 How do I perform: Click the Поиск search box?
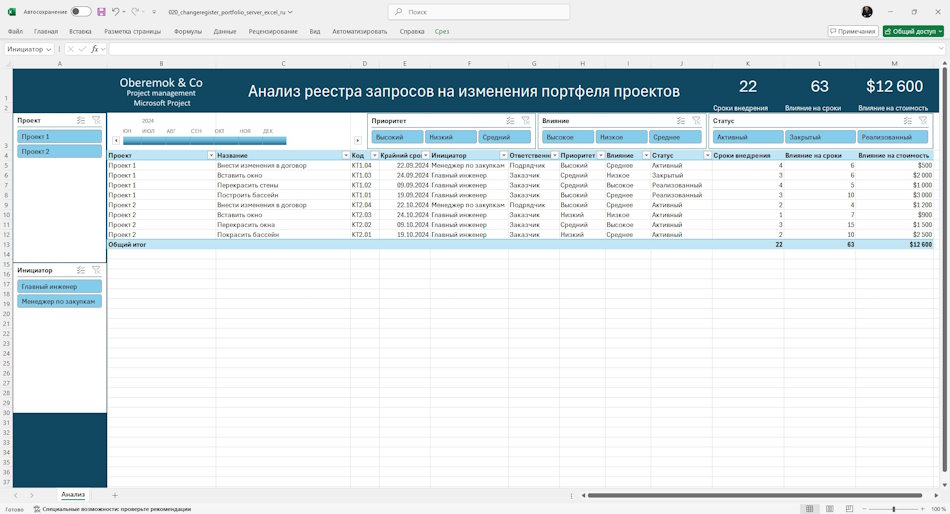(479, 12)
